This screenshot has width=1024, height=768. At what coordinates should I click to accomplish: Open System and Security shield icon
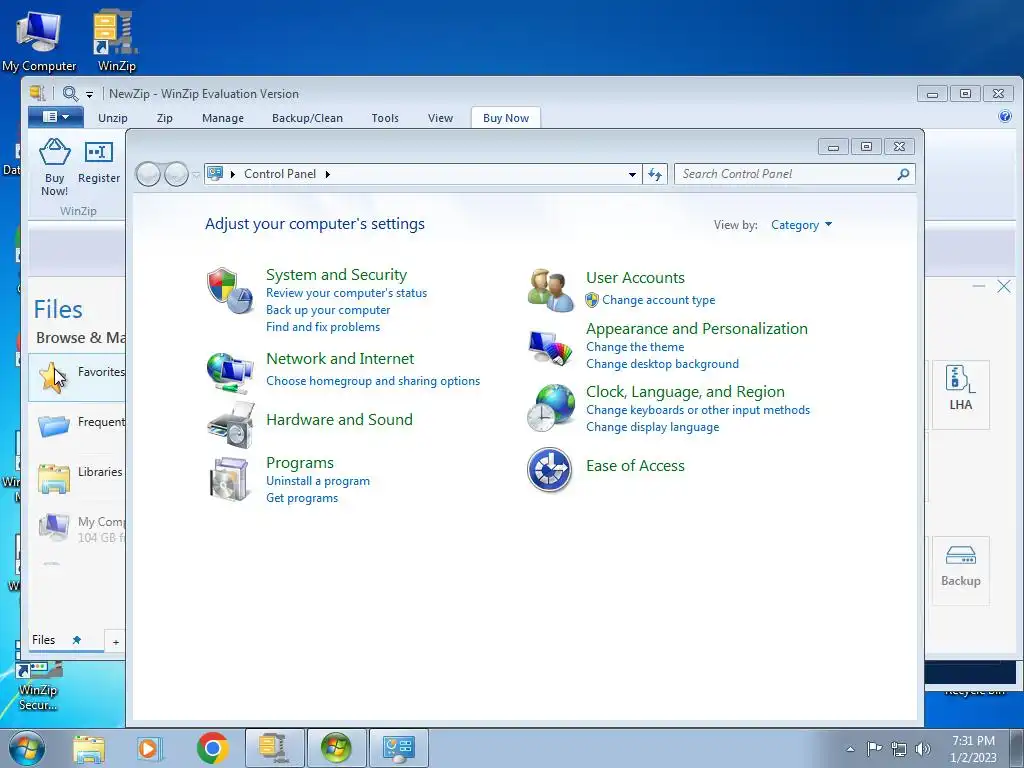[229, 291]
